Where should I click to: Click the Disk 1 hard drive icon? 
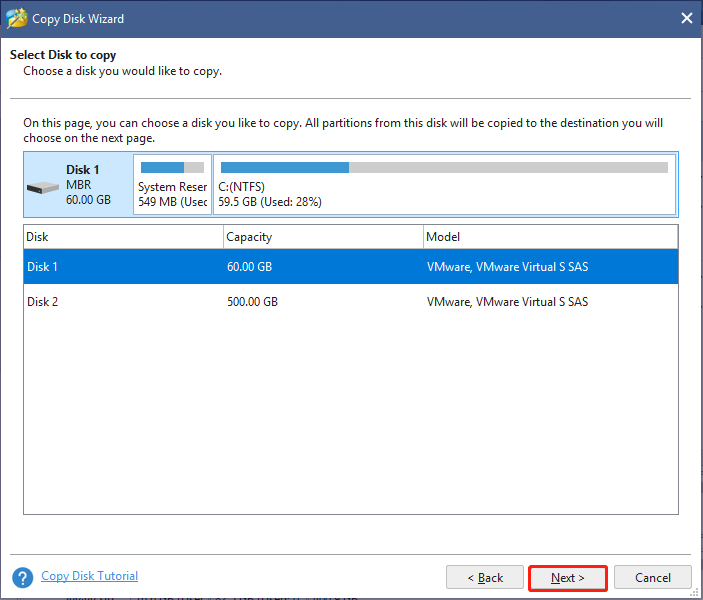tap(43, 187)
